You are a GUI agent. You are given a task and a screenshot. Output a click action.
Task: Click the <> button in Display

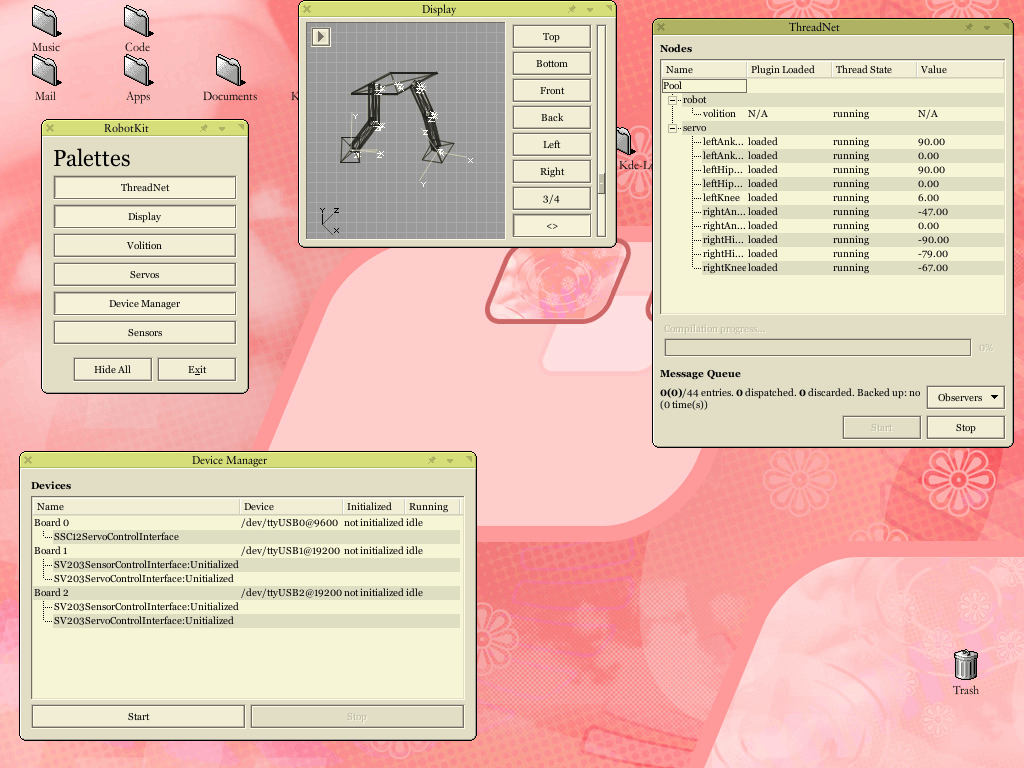(552, 226)
